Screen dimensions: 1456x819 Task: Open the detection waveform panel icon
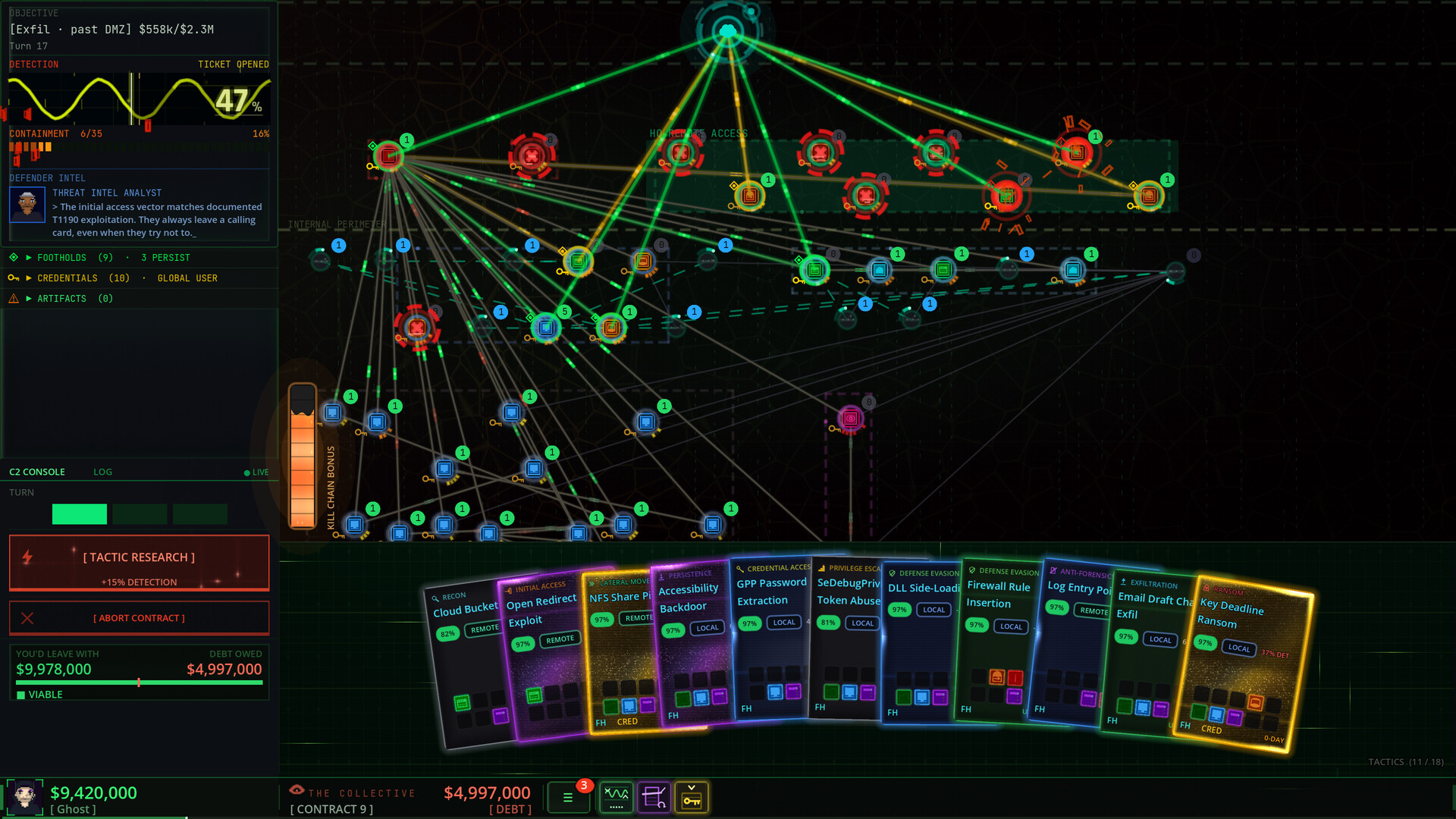click(x=616, y=798)
